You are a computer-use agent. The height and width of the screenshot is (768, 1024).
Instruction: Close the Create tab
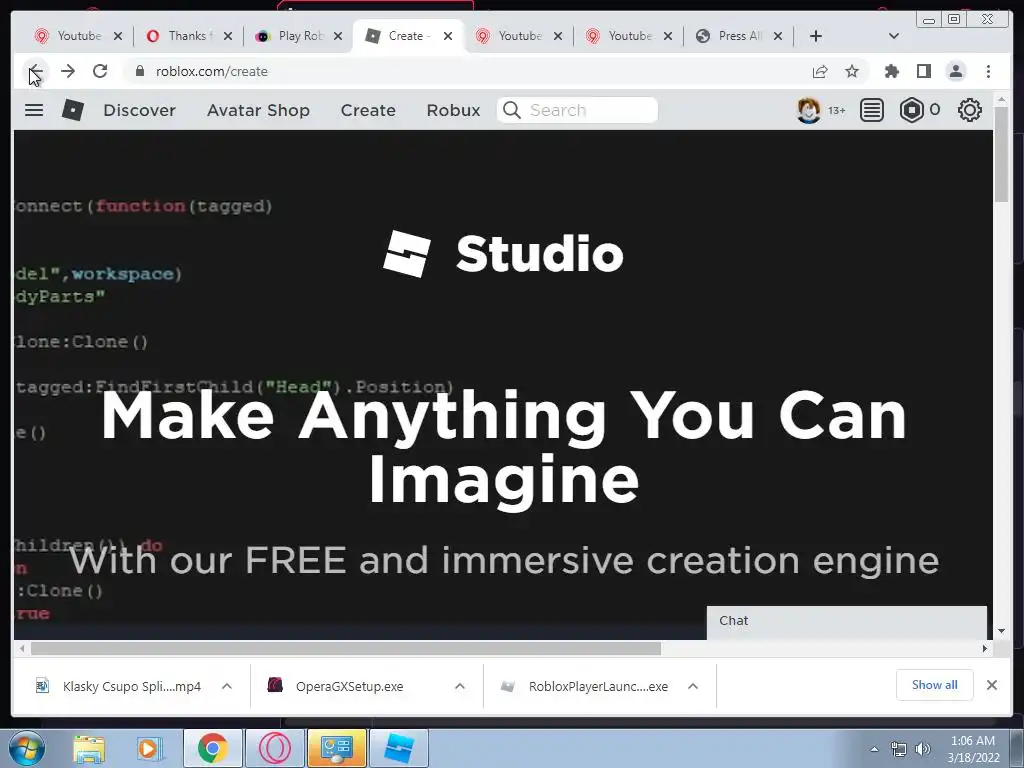coord(448,36)
